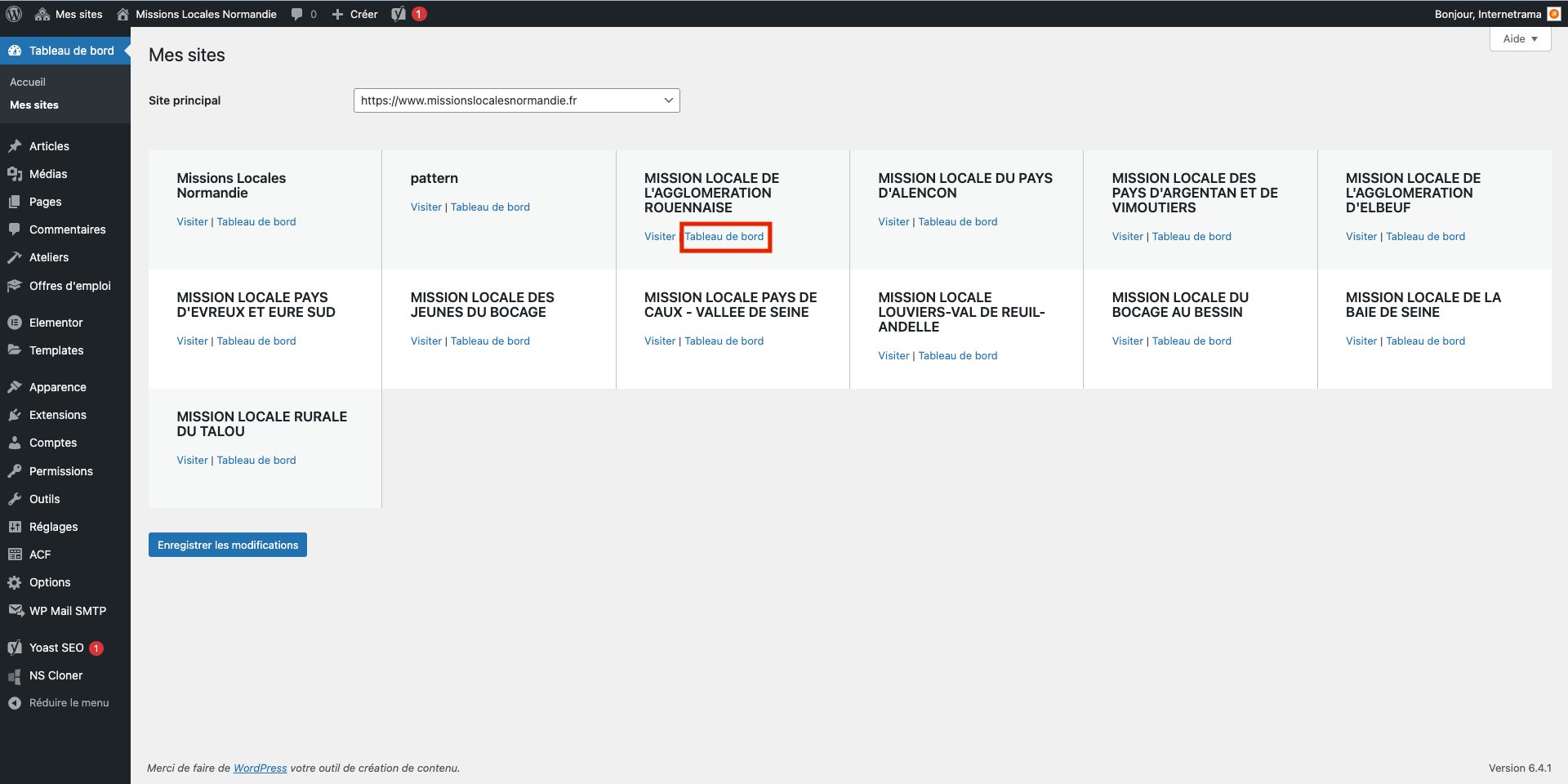This screenshot has width=1568, height=784.
Task: Click the WordPress link in the footer
Action: click(260, 768)
